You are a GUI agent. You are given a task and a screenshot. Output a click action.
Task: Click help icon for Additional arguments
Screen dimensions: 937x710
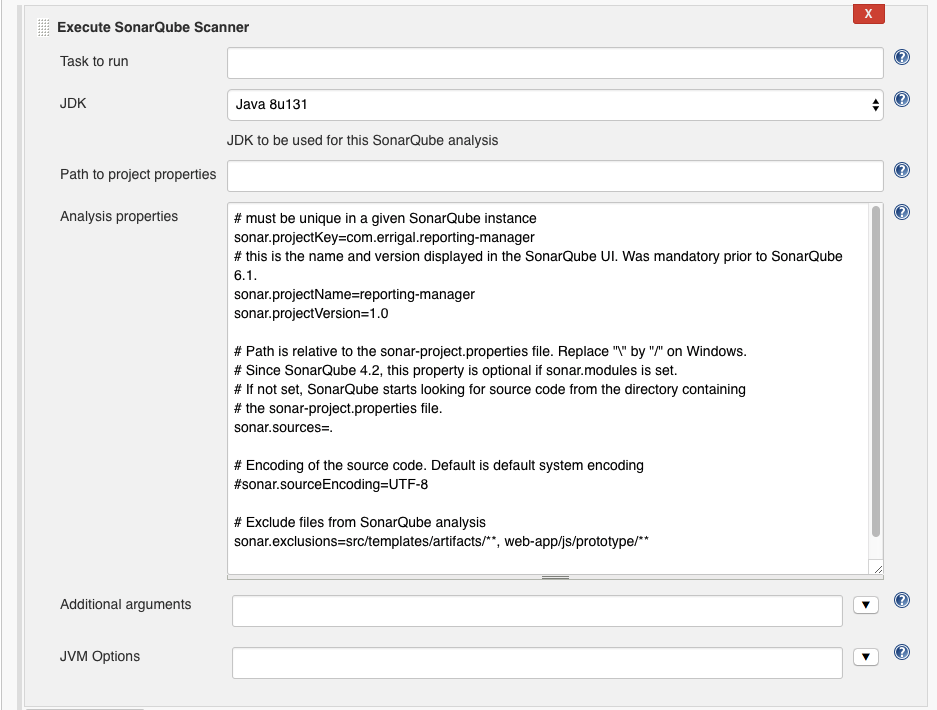click(x=901, y=600)
